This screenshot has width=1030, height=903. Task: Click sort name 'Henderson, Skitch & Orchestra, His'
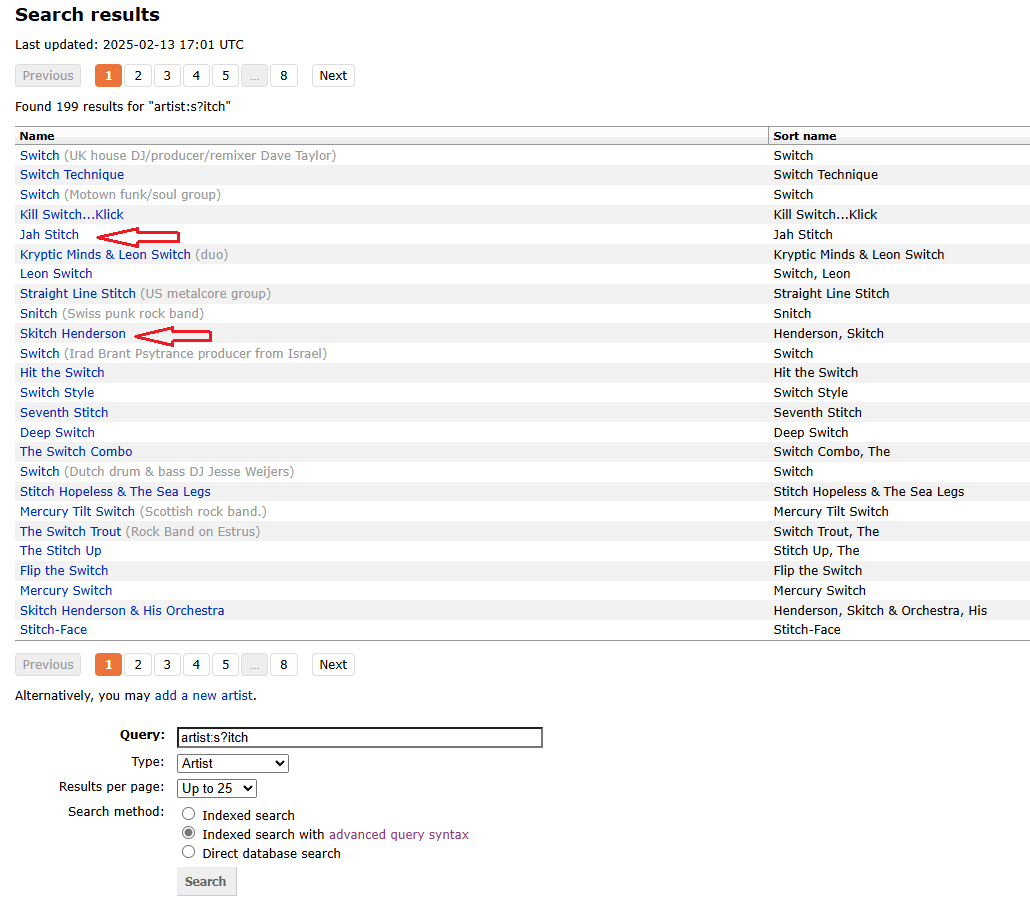point(880,611)
